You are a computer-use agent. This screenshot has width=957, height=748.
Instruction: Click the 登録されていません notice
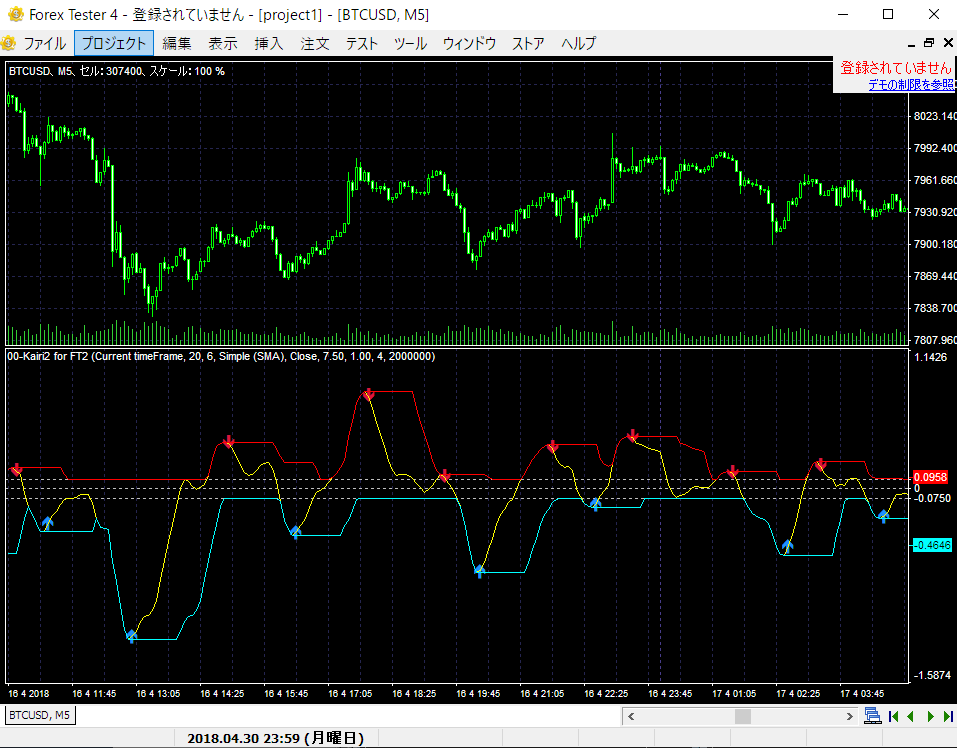895,68
